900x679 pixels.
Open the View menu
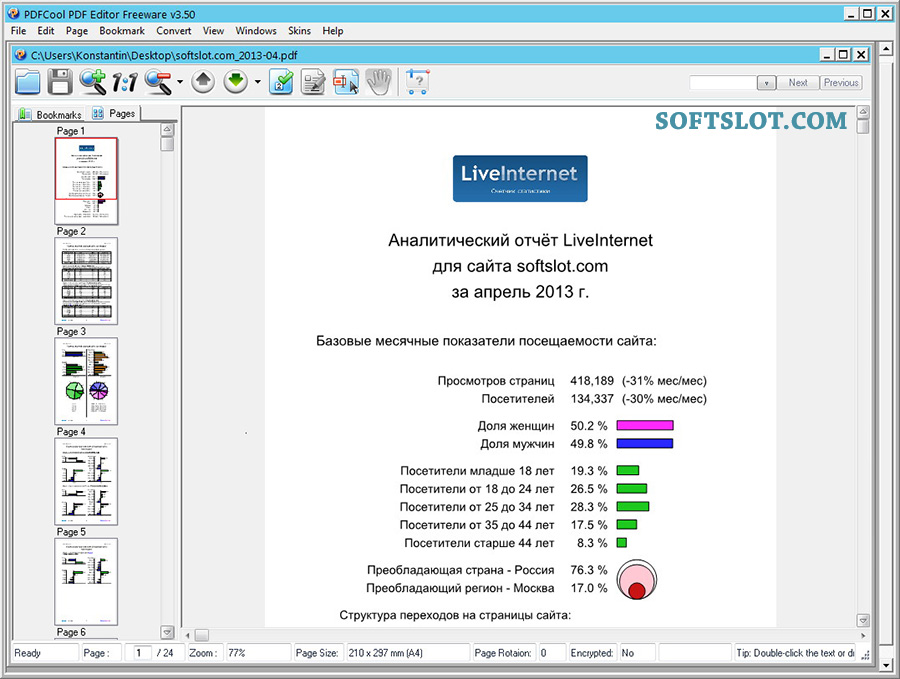pos(213,31)
